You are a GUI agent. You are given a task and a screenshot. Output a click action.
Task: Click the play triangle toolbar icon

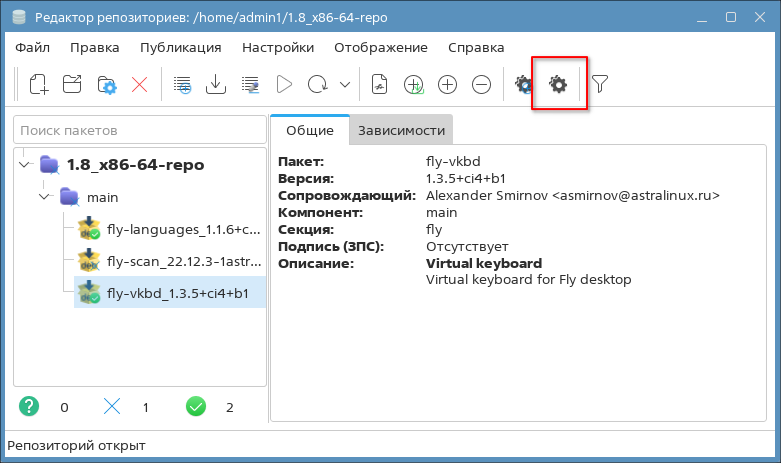tap(283, 85)
